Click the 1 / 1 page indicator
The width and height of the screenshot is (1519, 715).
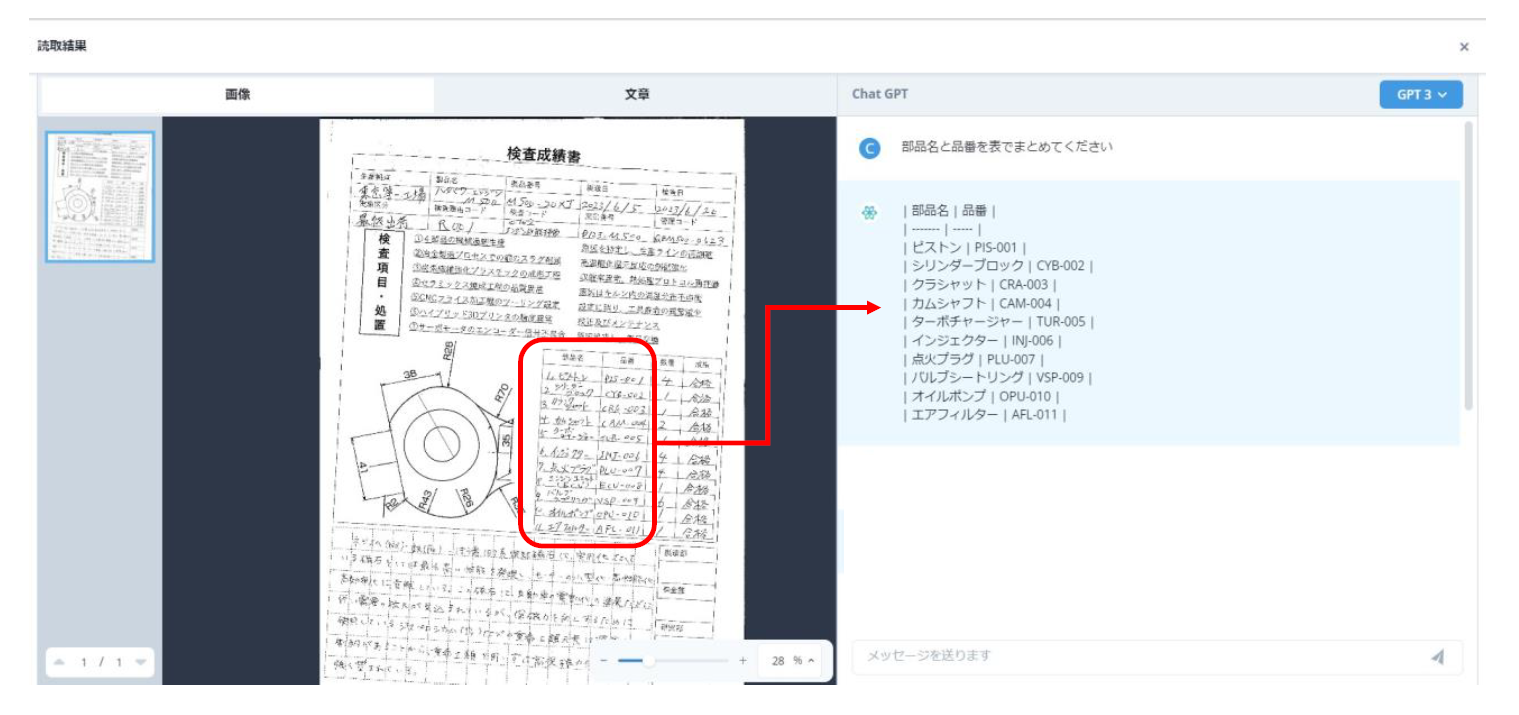(98, 660)
